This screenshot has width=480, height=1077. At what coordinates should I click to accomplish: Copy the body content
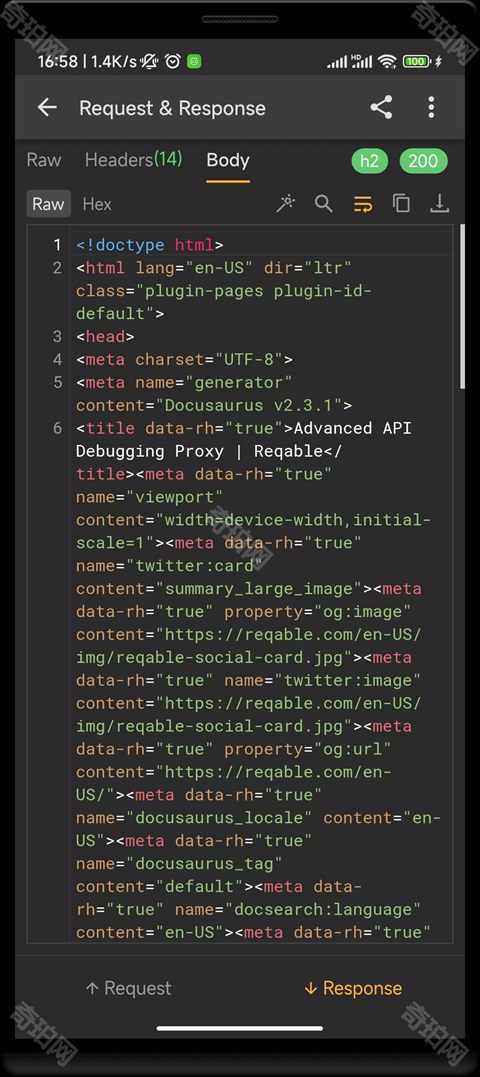(x=401, y=203)
